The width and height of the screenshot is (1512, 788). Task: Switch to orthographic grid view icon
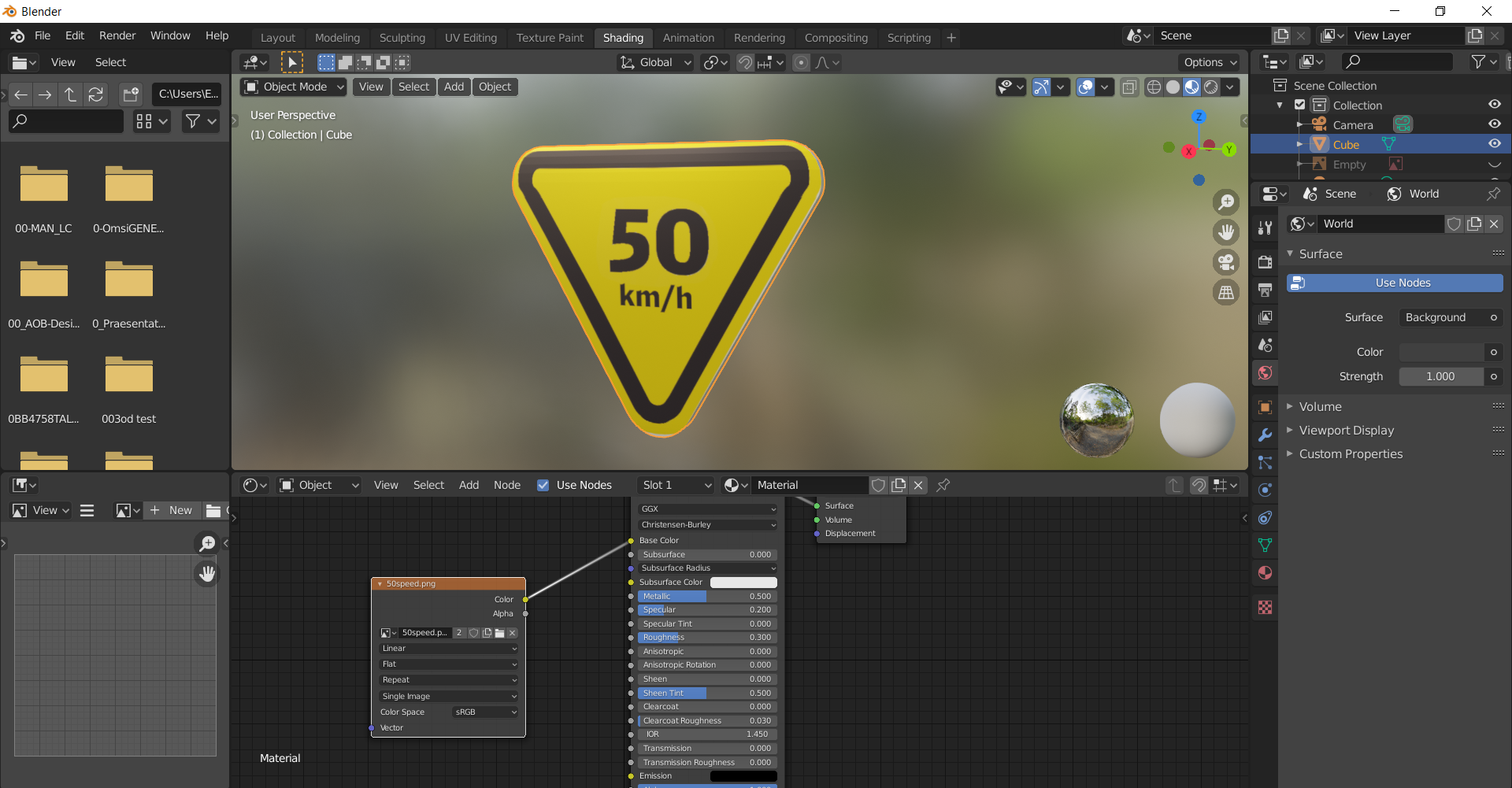pos(1226,293)
